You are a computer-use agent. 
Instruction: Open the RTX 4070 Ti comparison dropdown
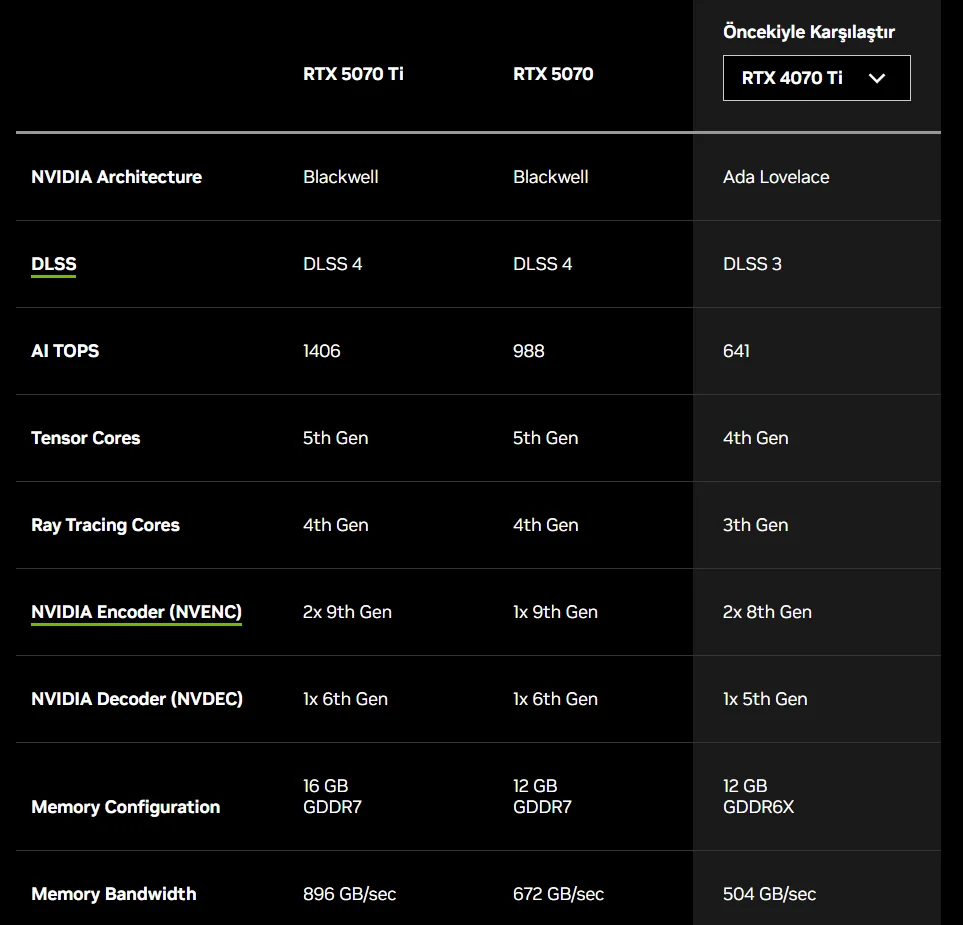(x=816, y=78)
